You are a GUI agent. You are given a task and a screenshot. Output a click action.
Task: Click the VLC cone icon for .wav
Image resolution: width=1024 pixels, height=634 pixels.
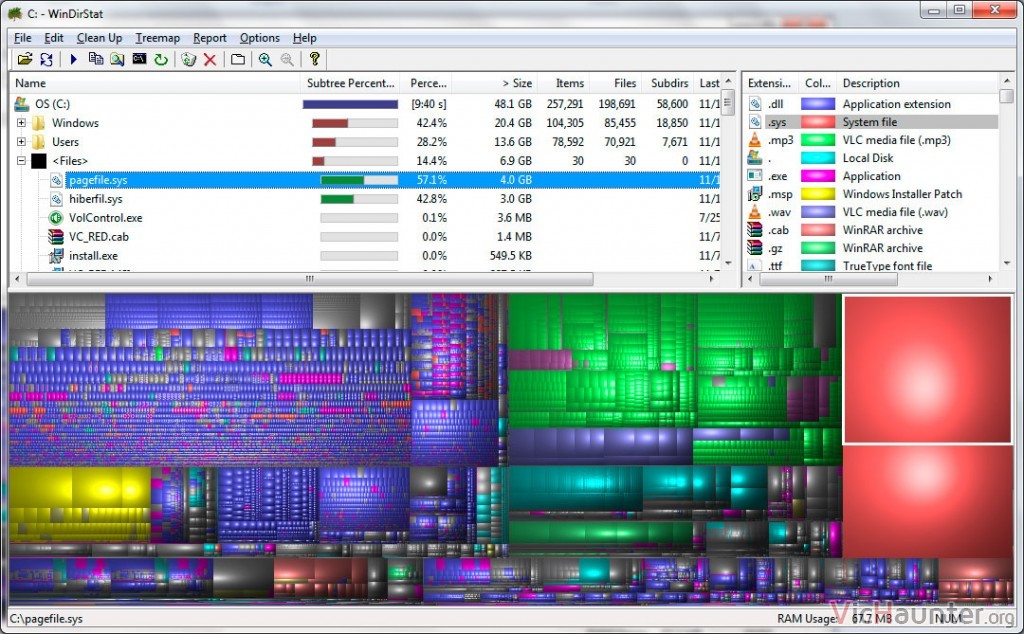(x=755, y=212)
